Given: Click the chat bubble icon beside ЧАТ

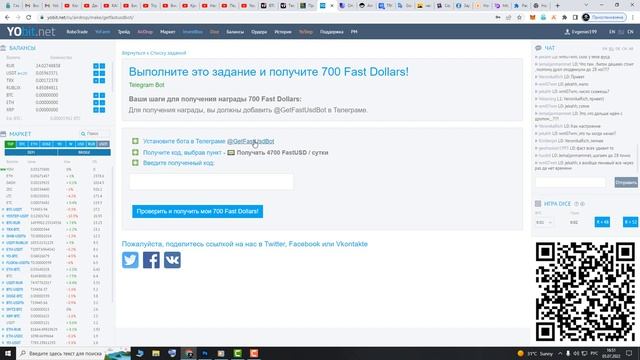Looking at the screenshot, I should click(538, 48).
